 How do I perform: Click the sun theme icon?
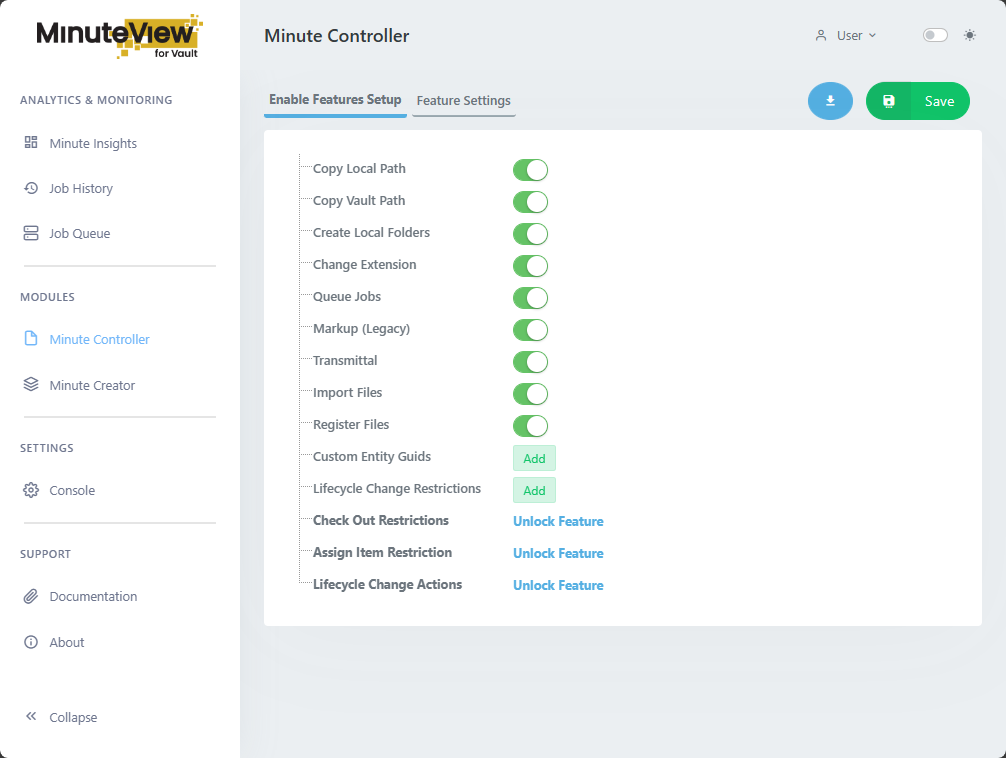[969, 34]
